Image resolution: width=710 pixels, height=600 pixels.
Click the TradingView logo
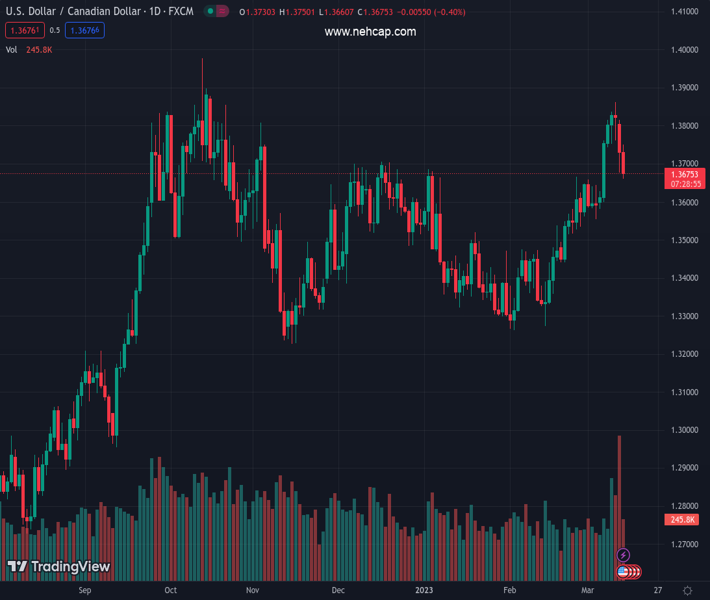pos(59,567)
